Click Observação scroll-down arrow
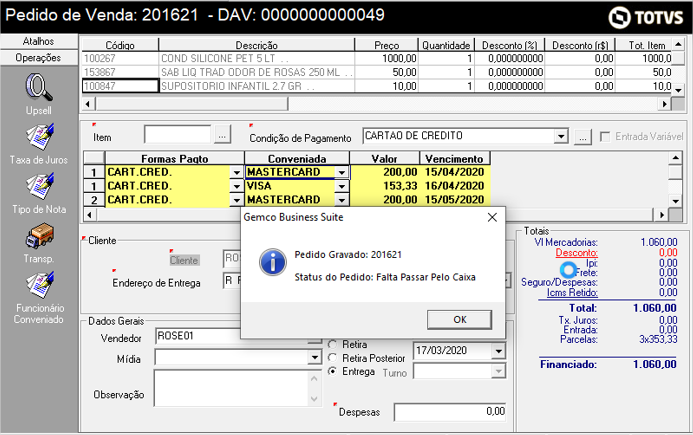The height and width of the screenshot is (435, 693). pos(314,399)
